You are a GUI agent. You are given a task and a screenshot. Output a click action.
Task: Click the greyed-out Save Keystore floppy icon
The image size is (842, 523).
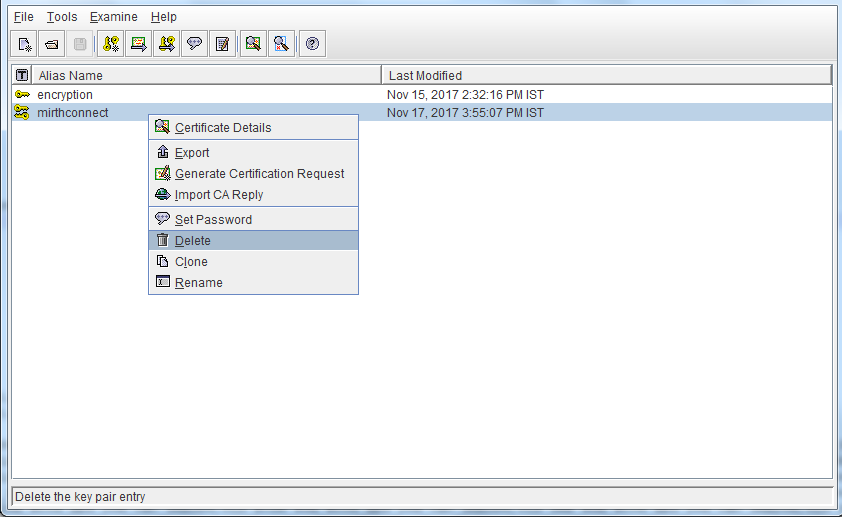point(80,44)
